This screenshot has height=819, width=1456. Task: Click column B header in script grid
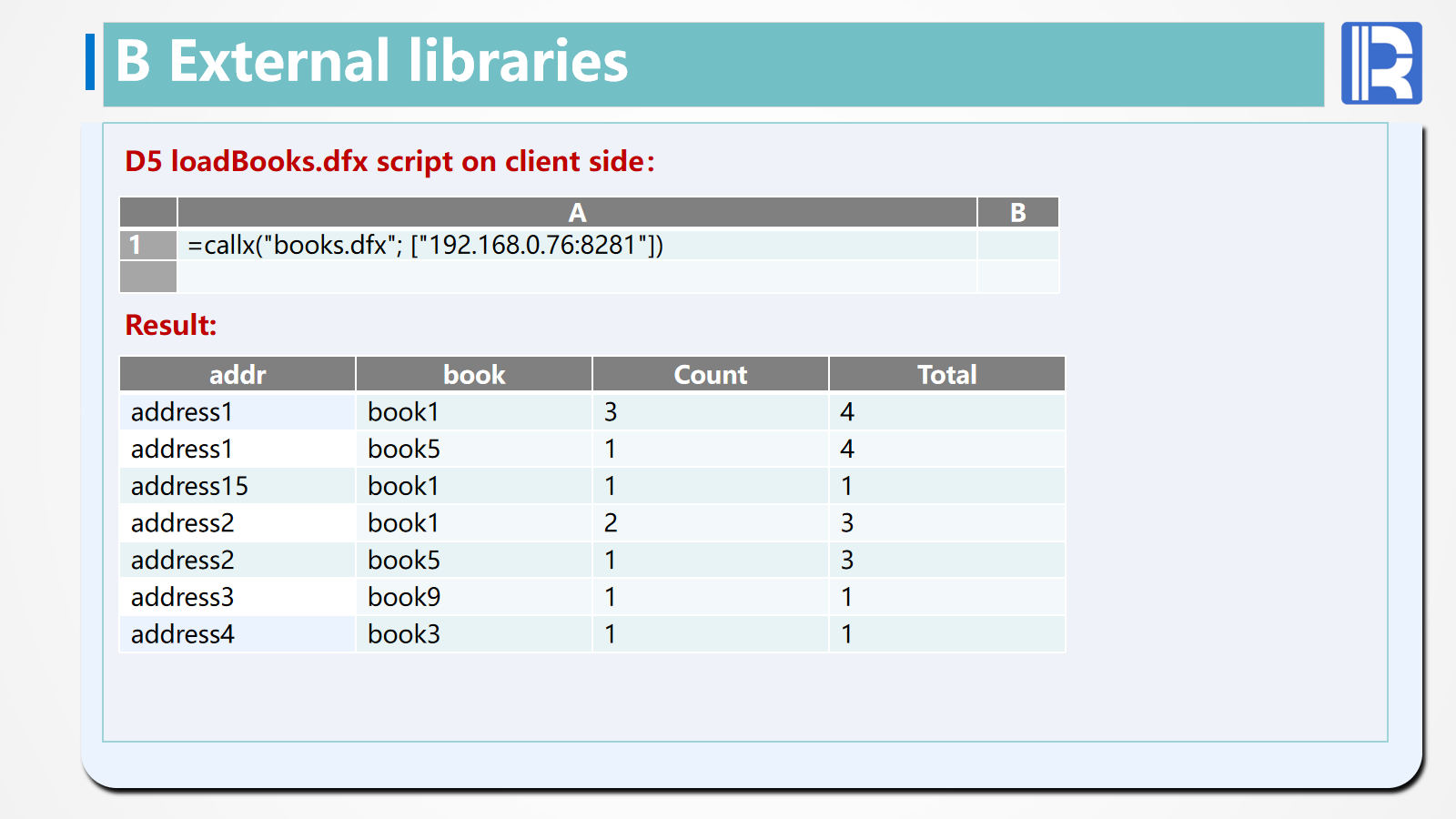[1017, 212]
